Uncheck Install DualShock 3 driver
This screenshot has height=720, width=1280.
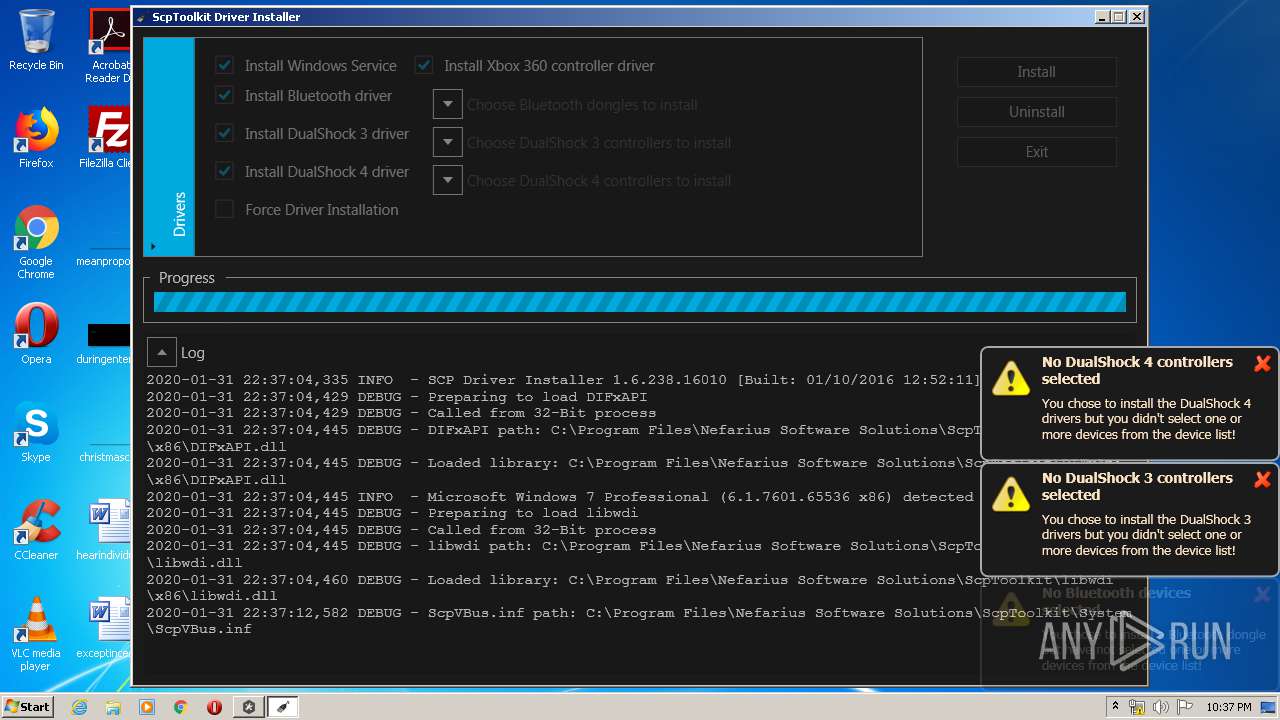coord(225,134)
